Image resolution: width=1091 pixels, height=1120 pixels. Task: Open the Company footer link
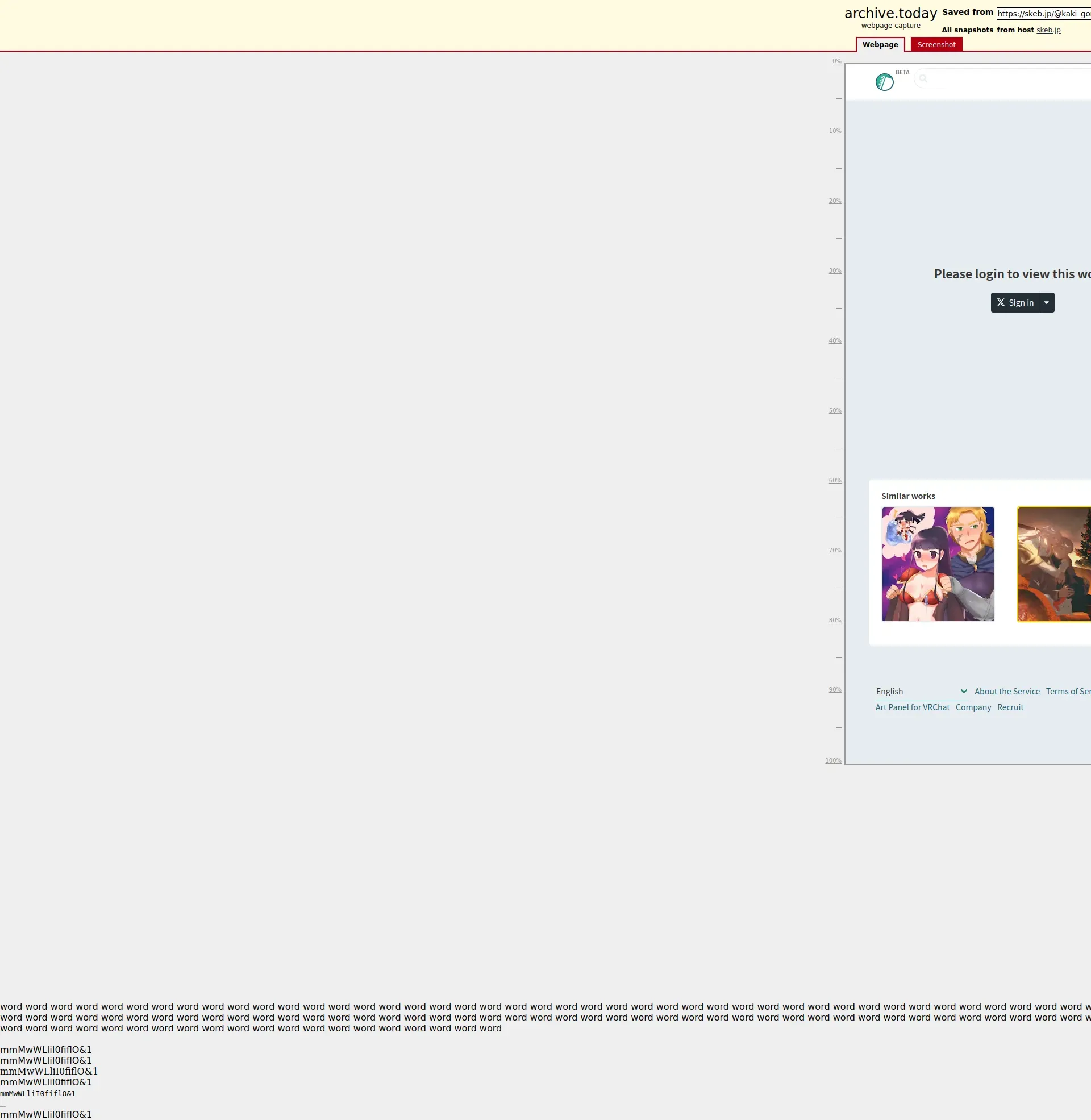click(973, 707)
